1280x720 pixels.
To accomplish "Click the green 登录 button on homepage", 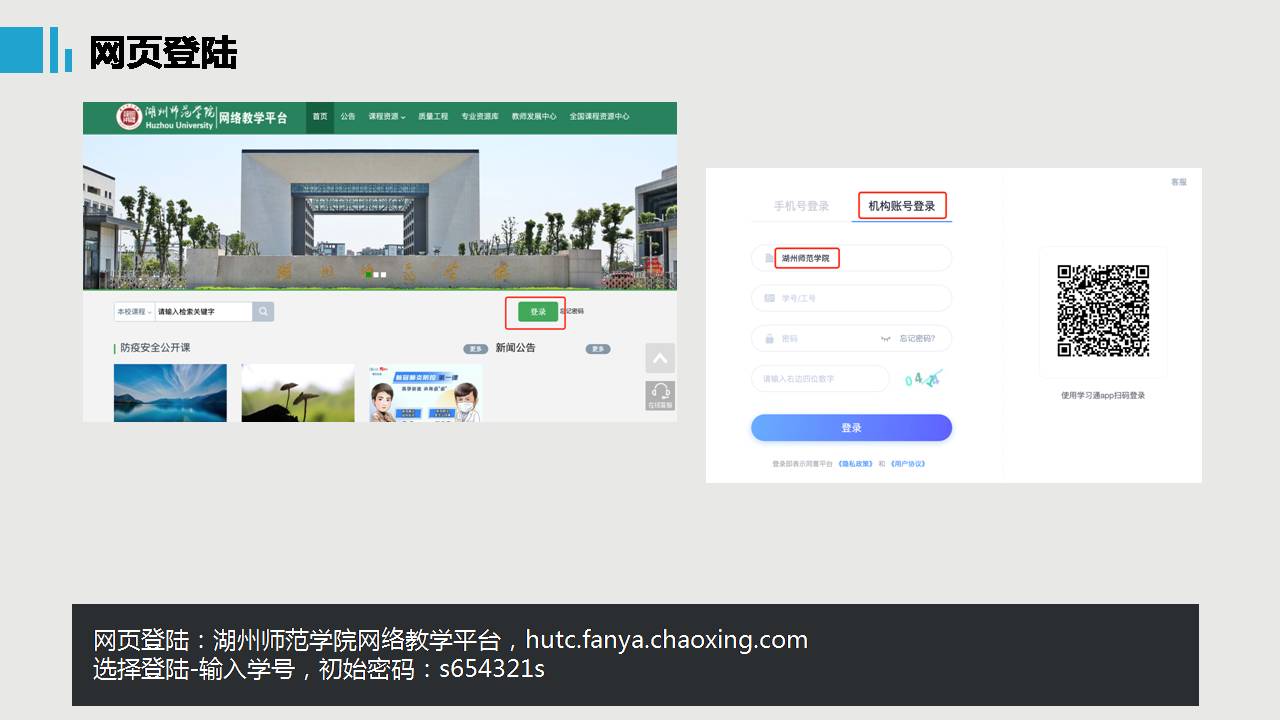I will [x=538, y=312].
